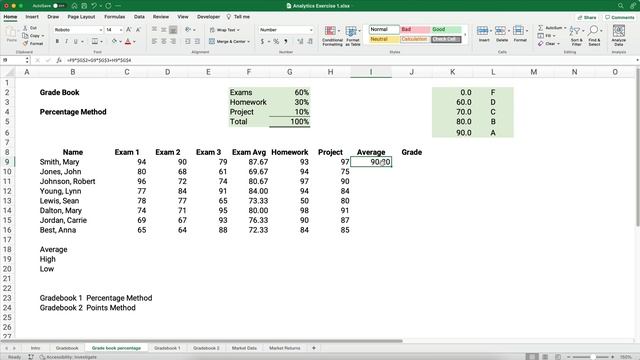Image resolution: width=640 pixels, height=360 pixels.
Task: Open the home icon in title bar
Action: coord(74,6)
